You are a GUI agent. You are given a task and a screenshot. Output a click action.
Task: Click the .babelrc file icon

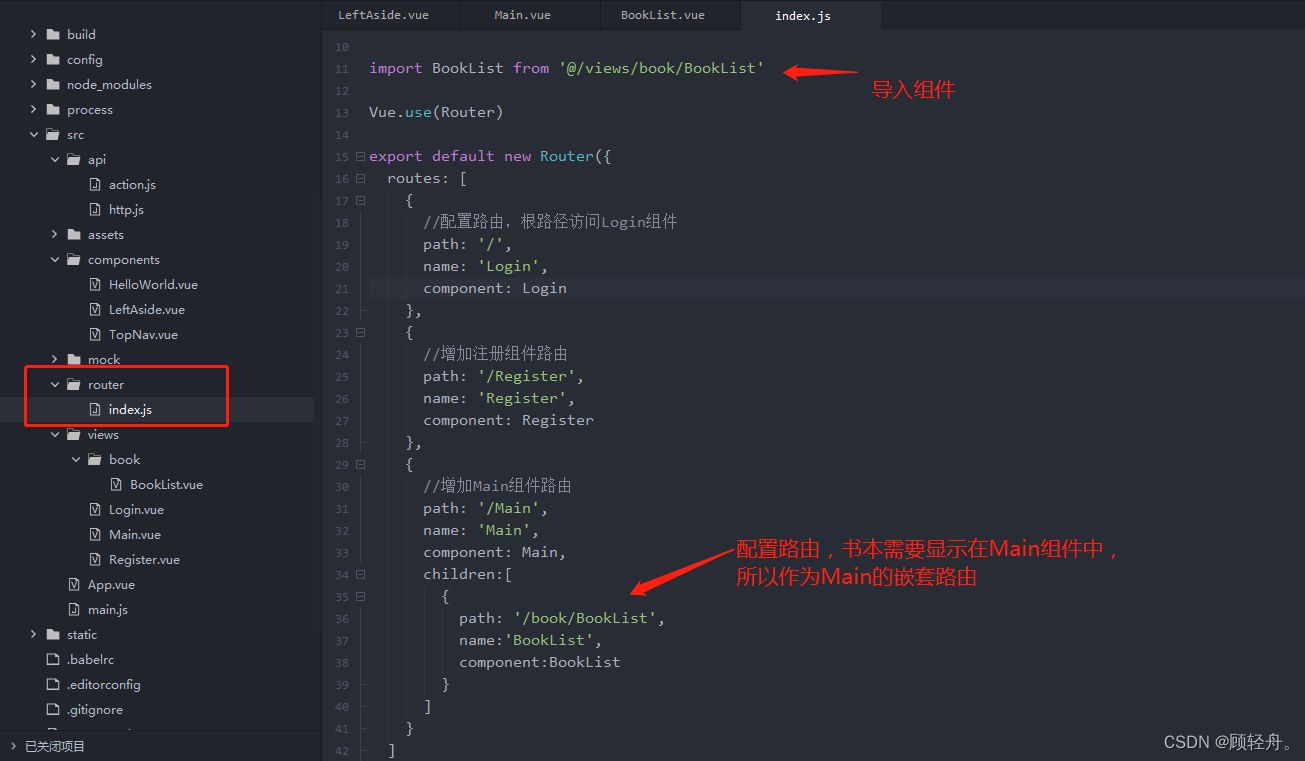click(x=53, y=660)
